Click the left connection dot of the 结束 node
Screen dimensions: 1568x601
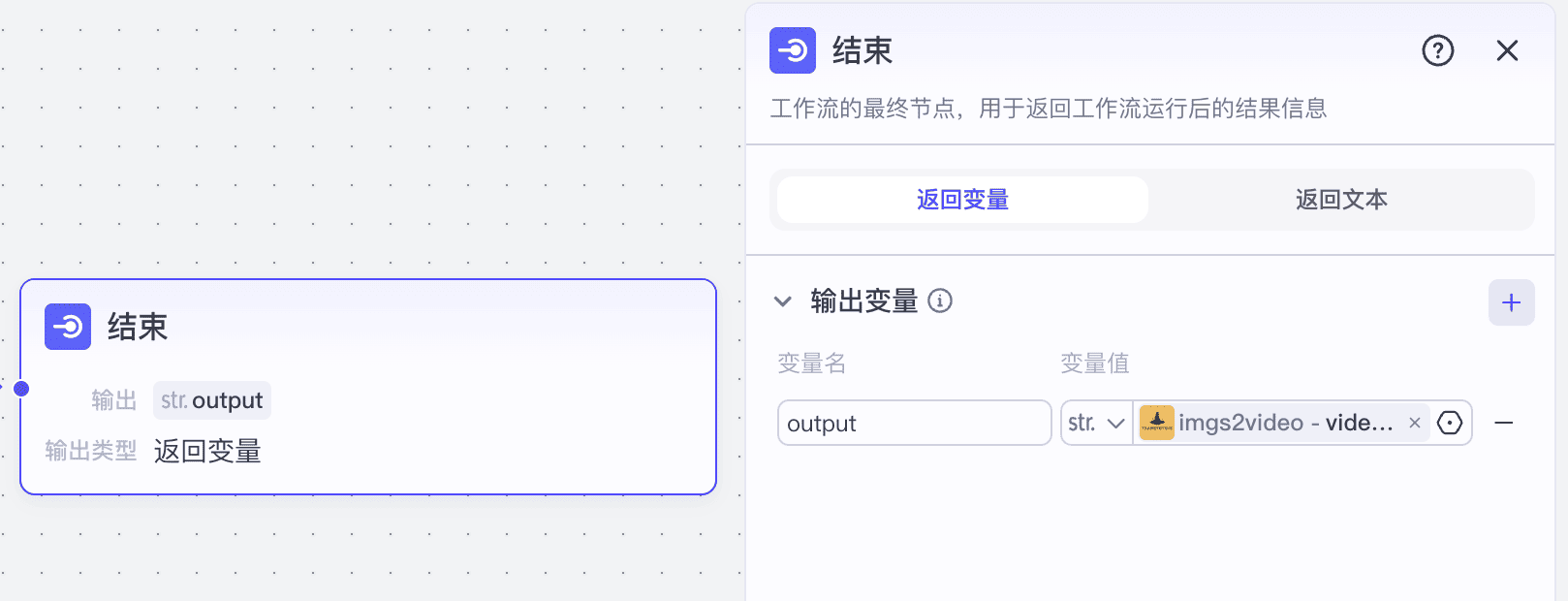(19, 390)
